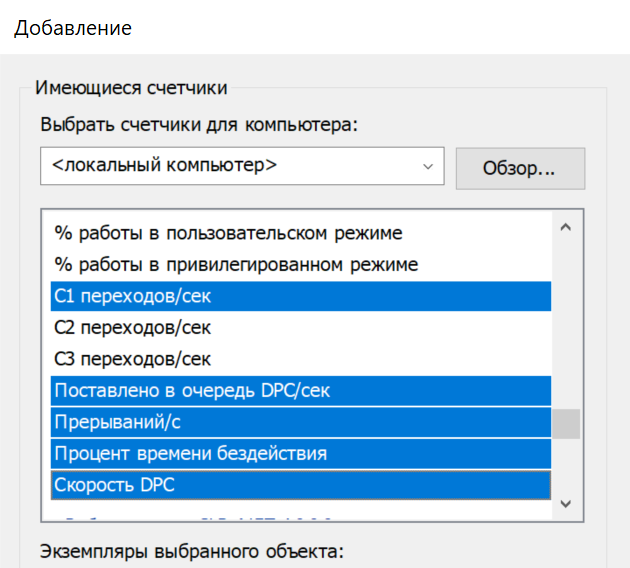
Task: Click scrollbar track above the thumb
Action: click(x=567, y=320)
